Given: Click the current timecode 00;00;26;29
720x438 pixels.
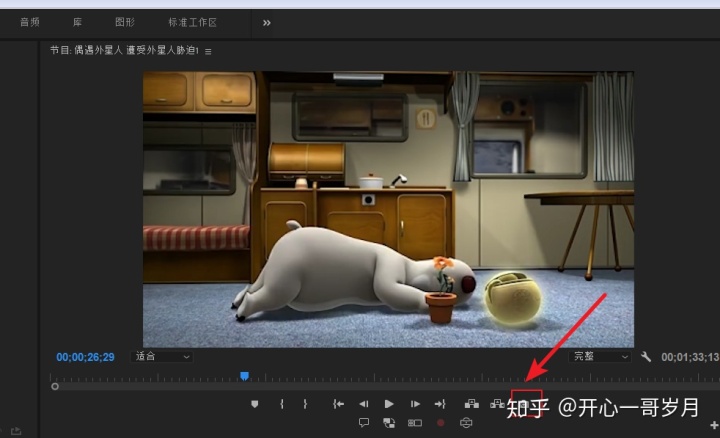Looking at the screenshot, I should pyautogui.click(x=85, y=357).
